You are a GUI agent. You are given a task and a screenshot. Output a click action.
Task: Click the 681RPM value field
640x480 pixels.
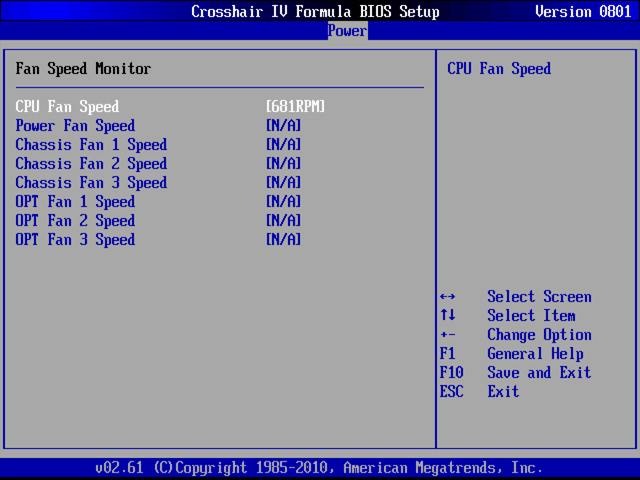[x=296, y=107]
